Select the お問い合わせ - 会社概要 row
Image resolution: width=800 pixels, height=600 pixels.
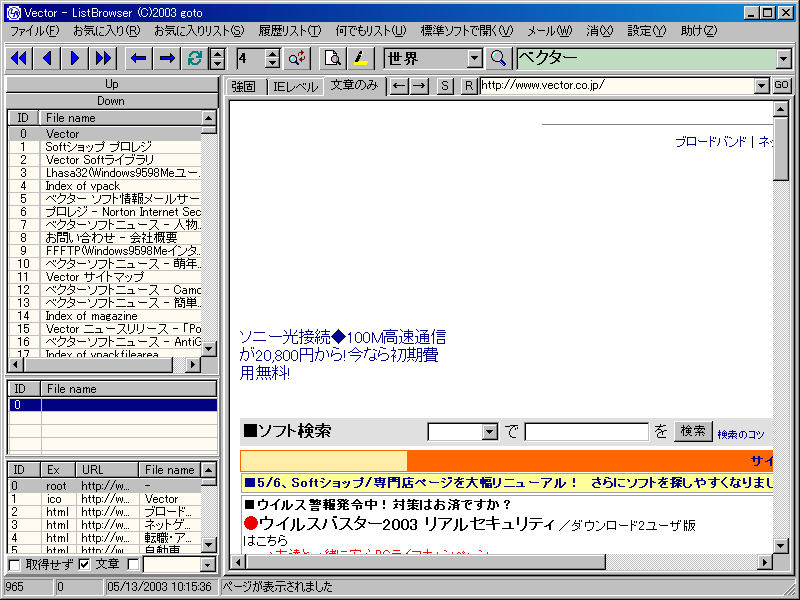pos(105,238)
